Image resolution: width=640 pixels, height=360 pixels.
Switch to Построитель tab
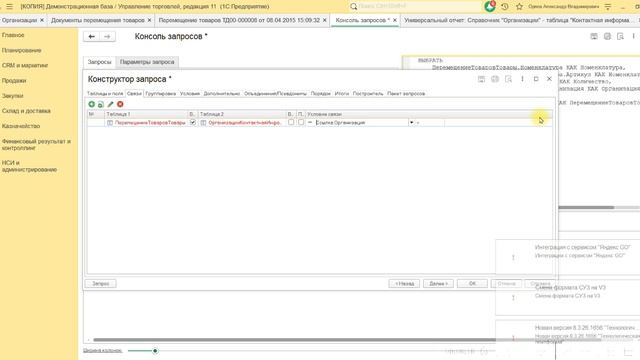[x=368, y=93]
